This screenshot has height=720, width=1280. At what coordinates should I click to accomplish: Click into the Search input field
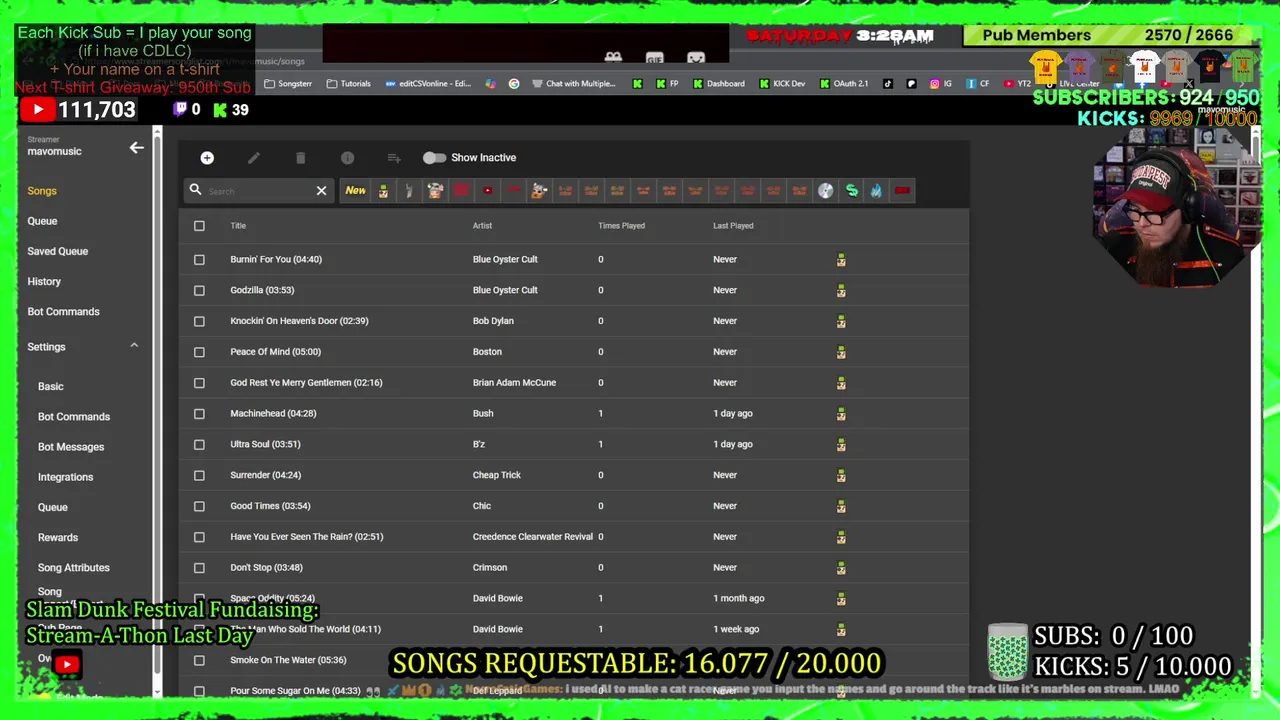click(258, 191)
